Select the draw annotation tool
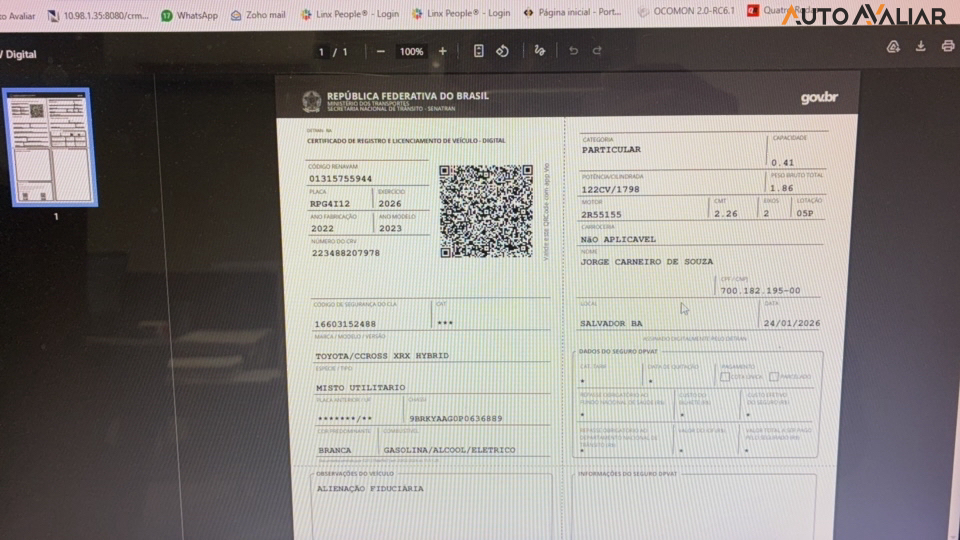The height and width of the screenshot is (540, 960). point(540,51)
